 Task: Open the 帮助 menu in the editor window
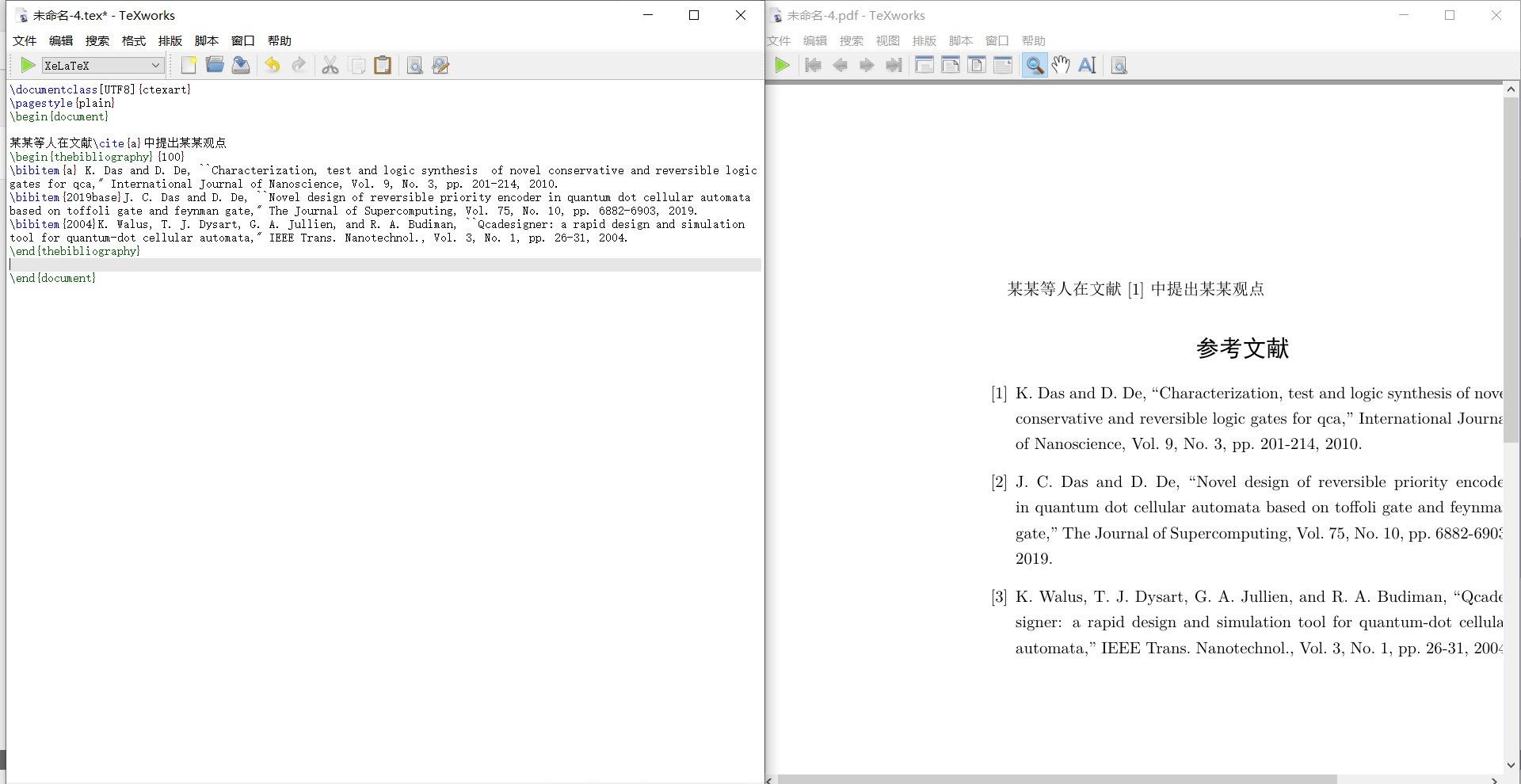coord(280,41)
